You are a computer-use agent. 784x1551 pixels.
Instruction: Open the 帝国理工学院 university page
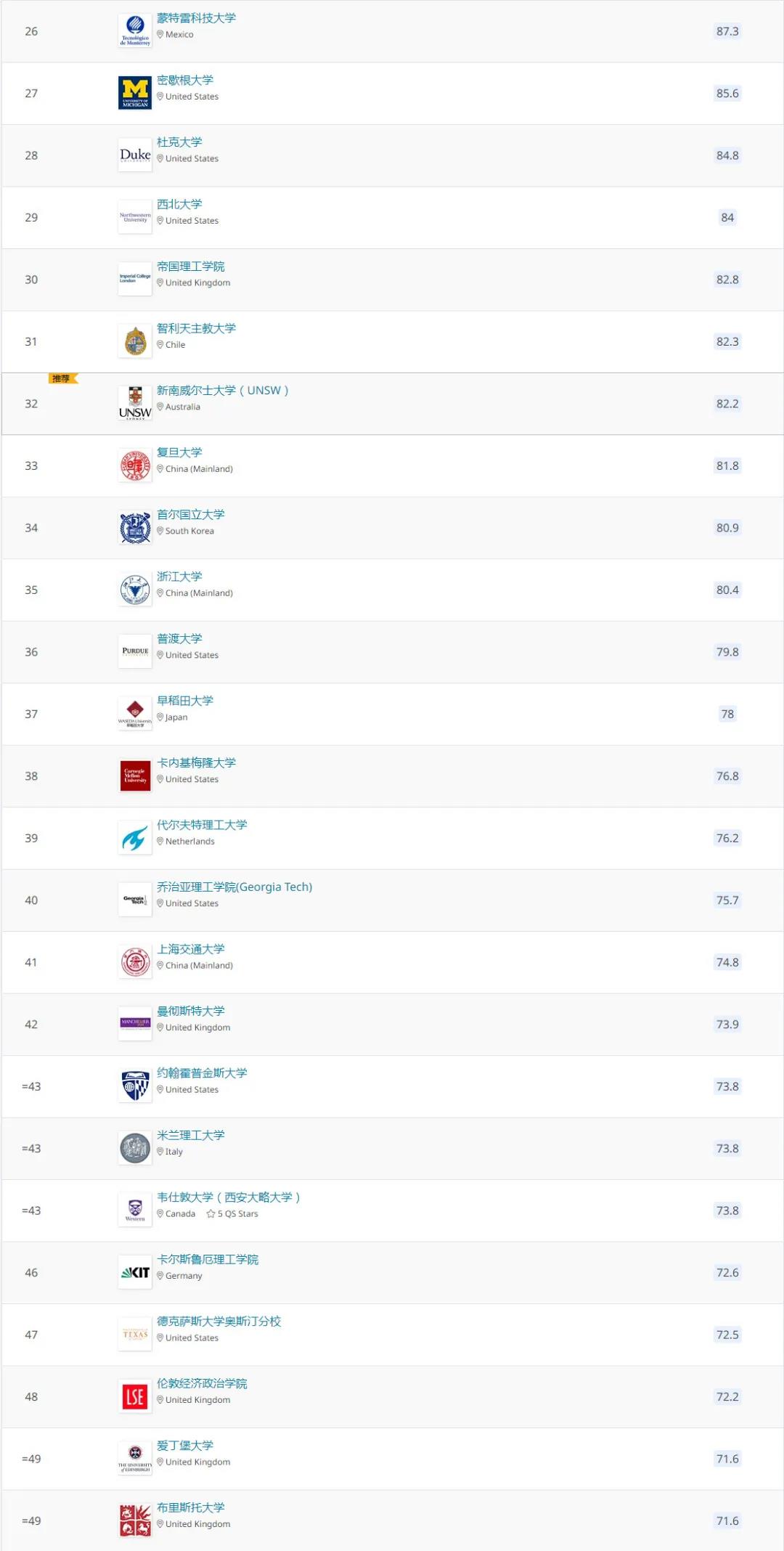click(191, 266)
